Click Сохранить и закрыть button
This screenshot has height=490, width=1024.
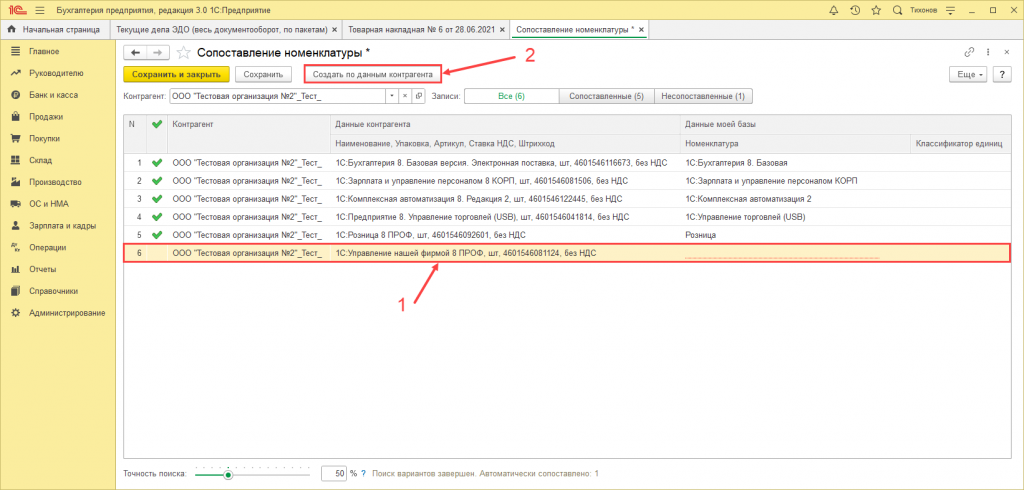pyautogui.click(x=176, y=74)
